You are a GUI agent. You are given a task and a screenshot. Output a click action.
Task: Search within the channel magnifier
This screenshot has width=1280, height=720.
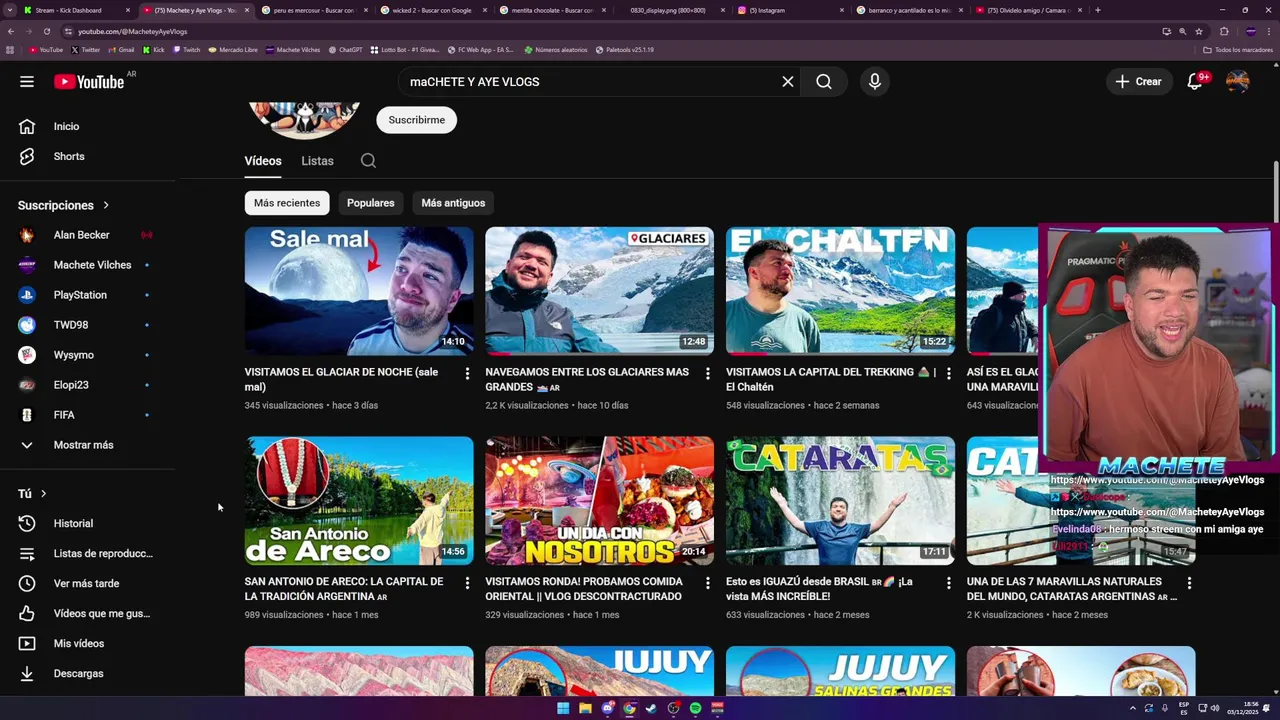tap(368, 161)
